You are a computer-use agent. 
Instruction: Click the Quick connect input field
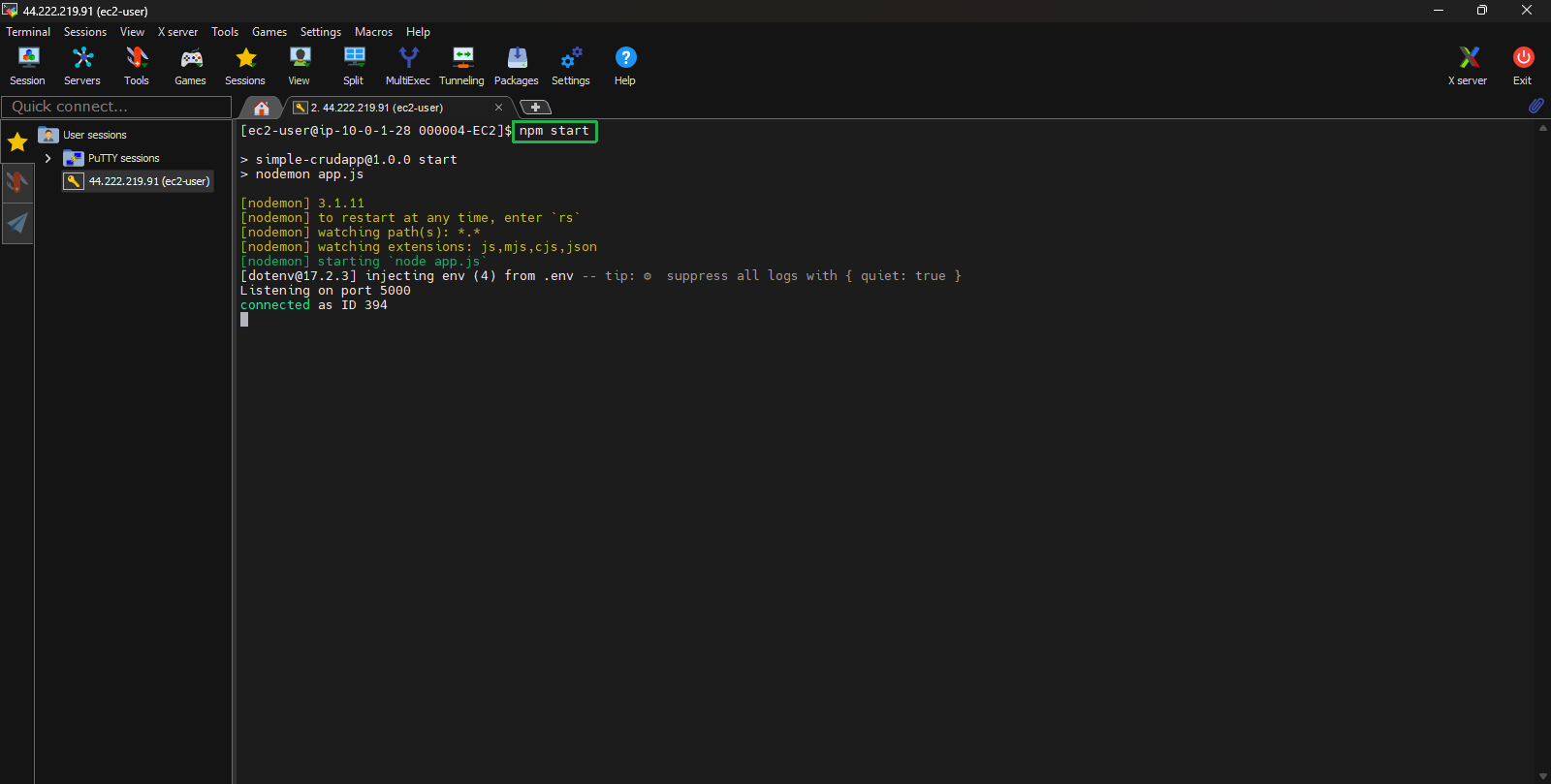116,107
